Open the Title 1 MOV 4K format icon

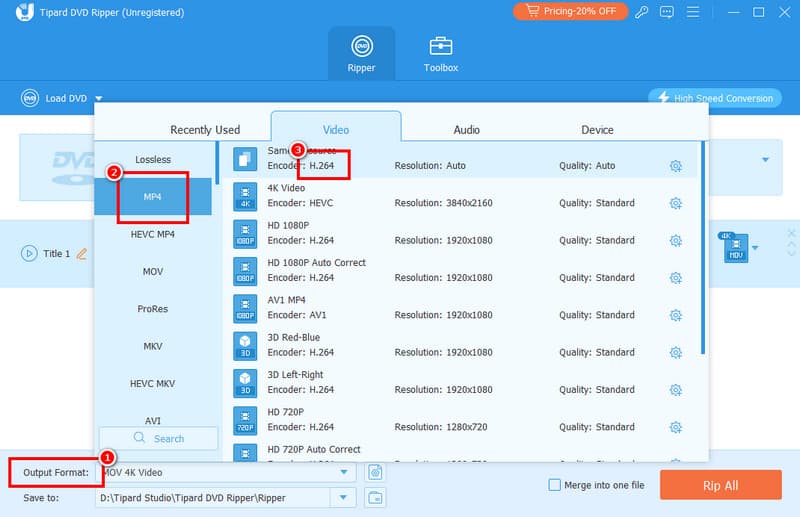(735, 248)
